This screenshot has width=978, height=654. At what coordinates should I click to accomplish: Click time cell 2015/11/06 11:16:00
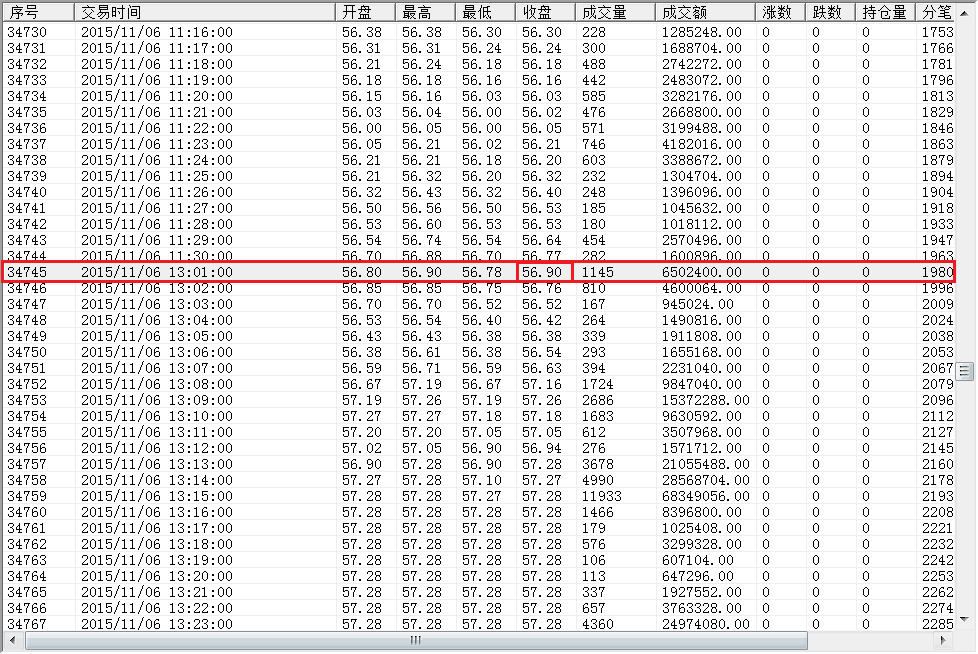tap(157, 32)
